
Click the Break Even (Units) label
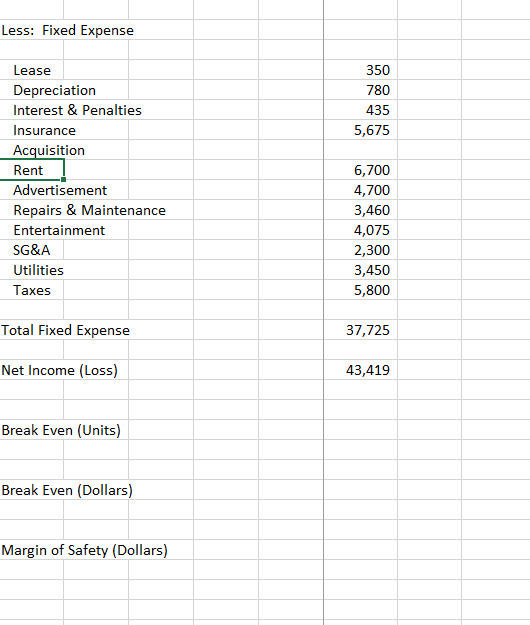61,430
